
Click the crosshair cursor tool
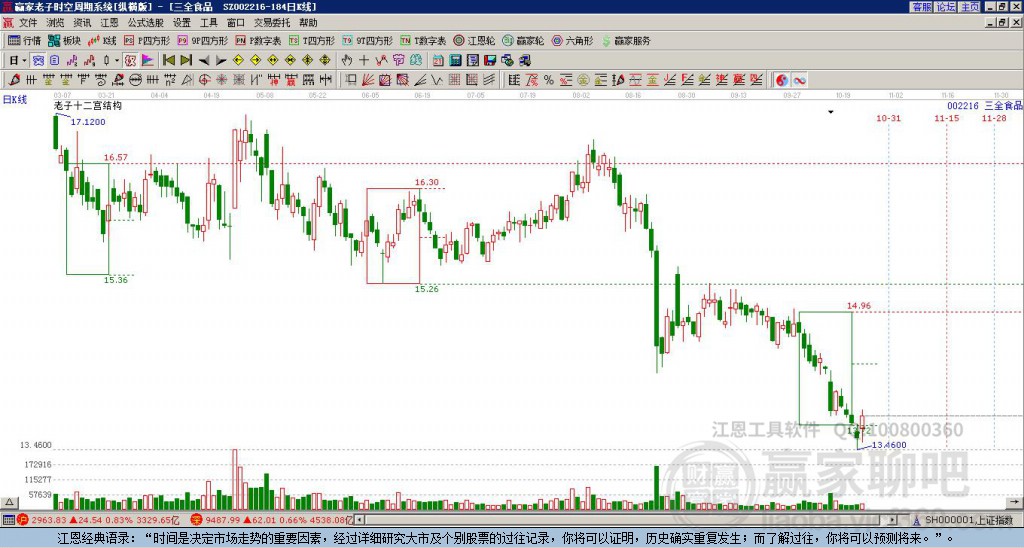tap(364, 60)
